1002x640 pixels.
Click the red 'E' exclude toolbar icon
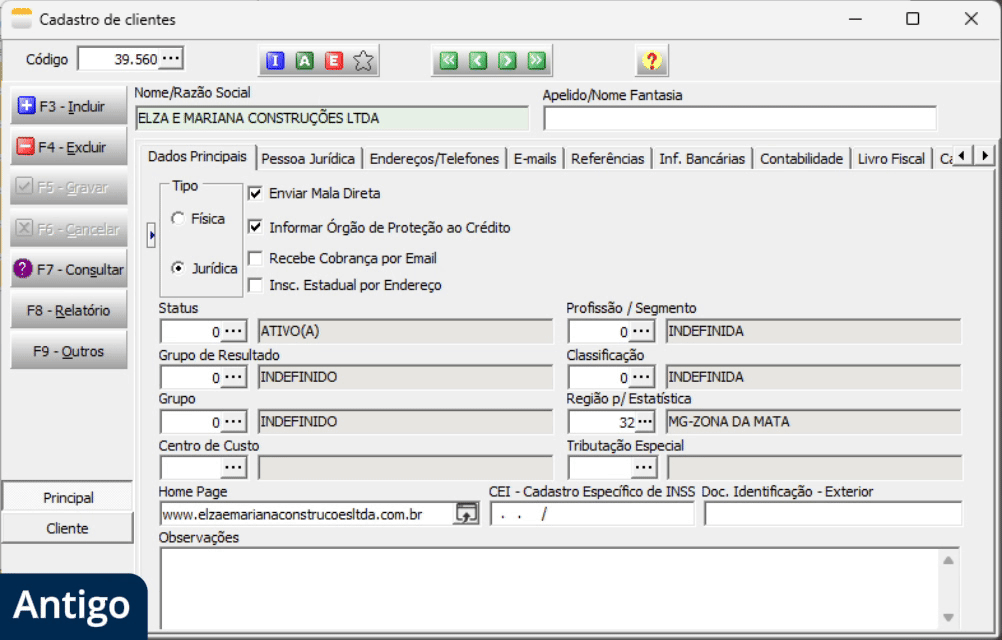pyautogui.click(x=334, y=61)
